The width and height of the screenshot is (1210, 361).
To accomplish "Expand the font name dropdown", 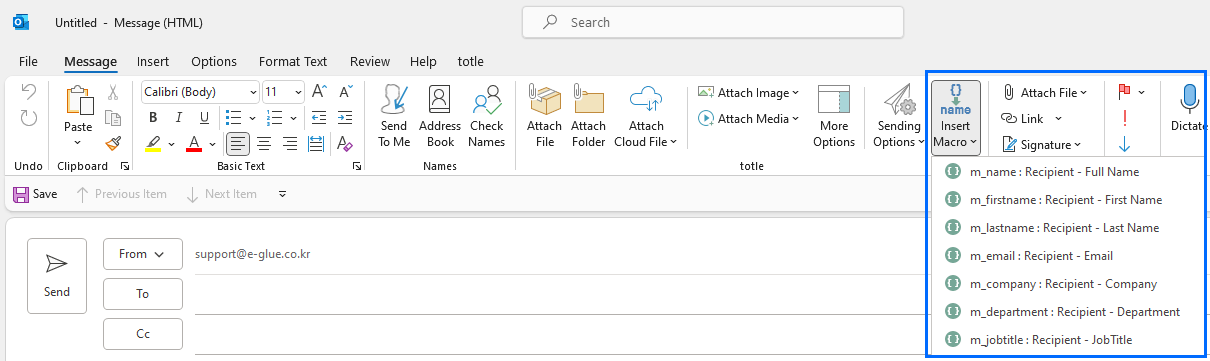I will (x=253, y=92).
